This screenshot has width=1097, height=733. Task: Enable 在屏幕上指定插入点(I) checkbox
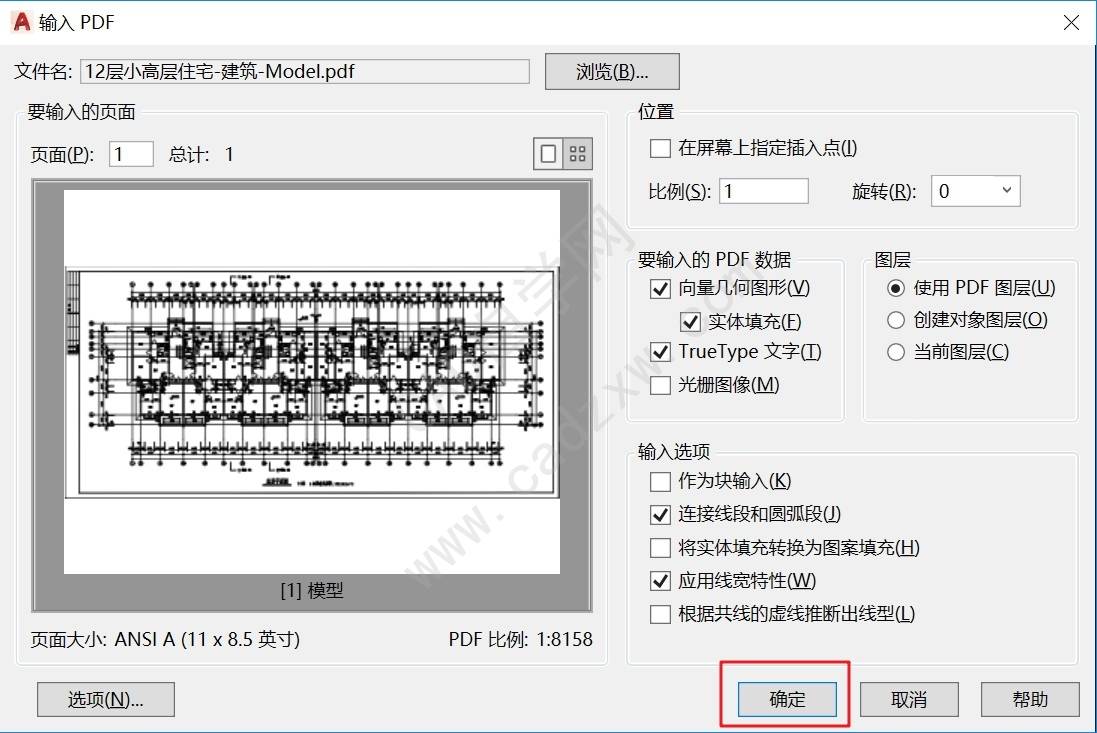[660, 148]
